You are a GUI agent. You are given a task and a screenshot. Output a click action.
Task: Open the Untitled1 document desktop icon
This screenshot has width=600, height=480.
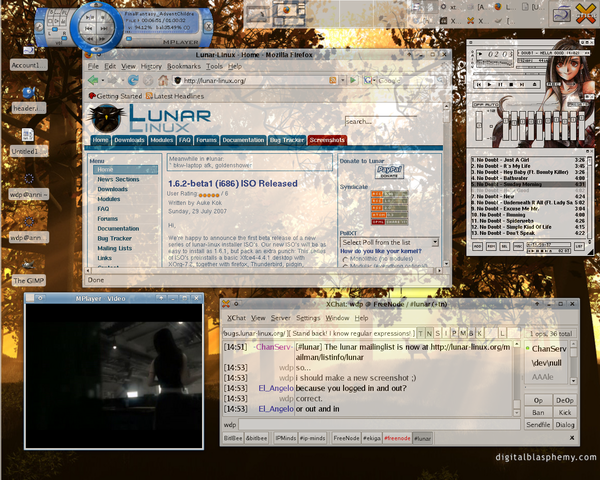29,143
